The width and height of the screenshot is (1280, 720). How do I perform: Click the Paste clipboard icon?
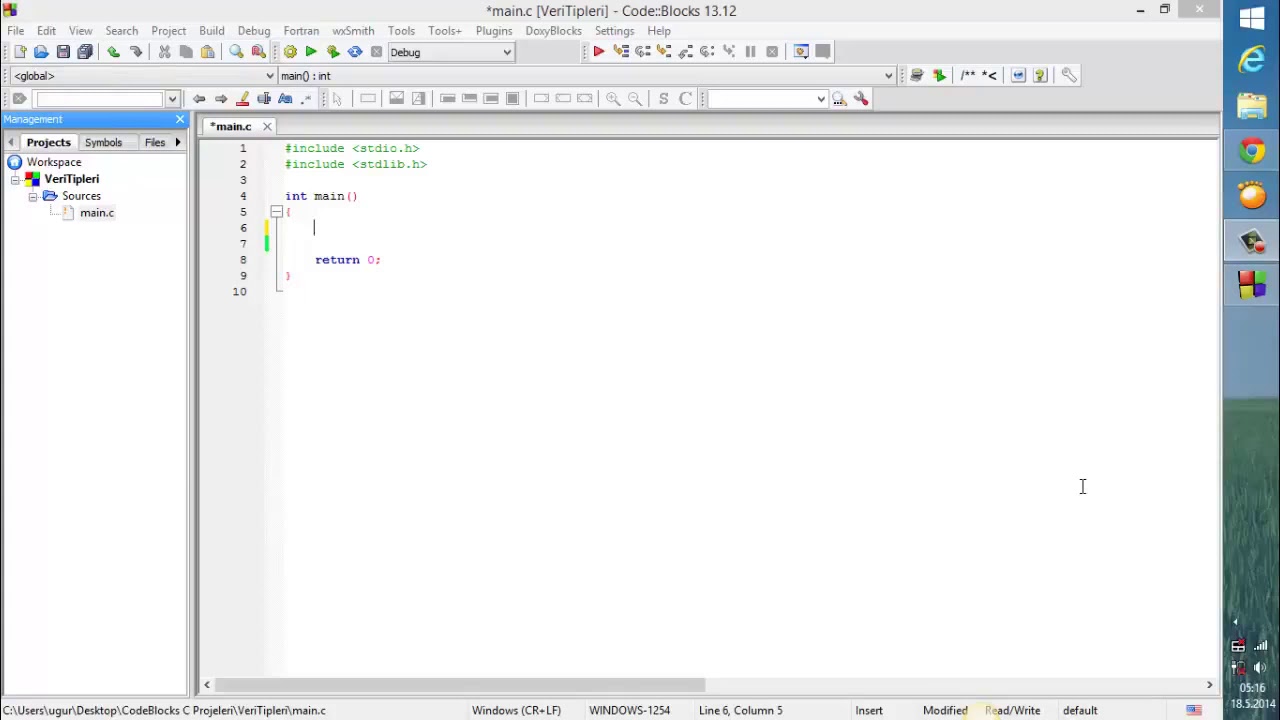(x=208, y=52)
